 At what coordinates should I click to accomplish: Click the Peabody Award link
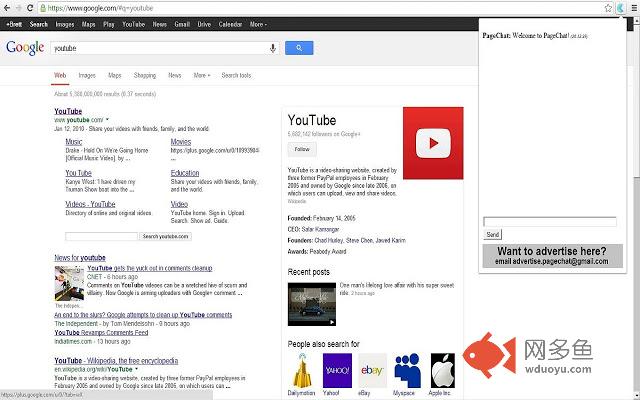328,251
